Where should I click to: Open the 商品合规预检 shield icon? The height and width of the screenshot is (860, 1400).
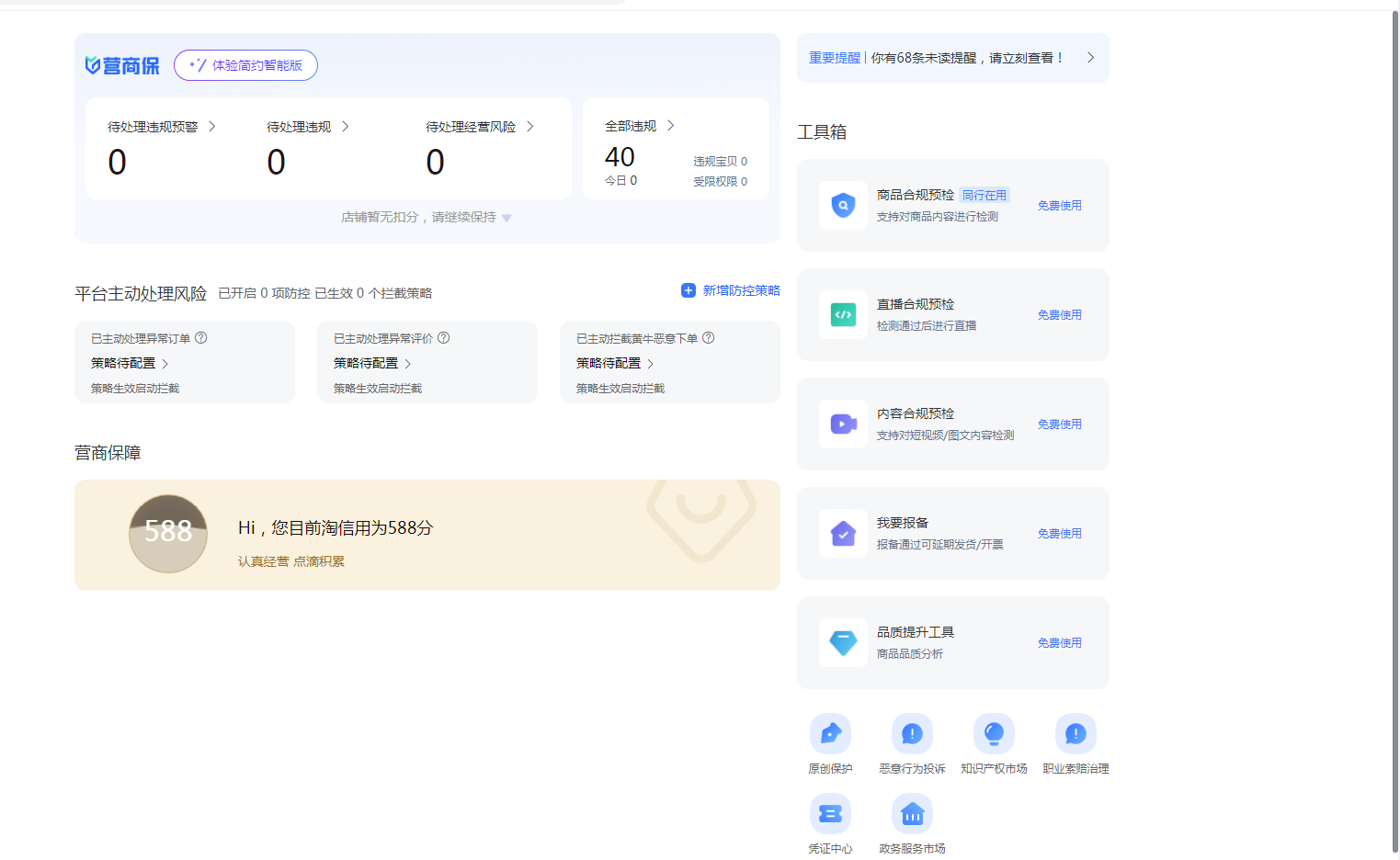click(843, 205)
